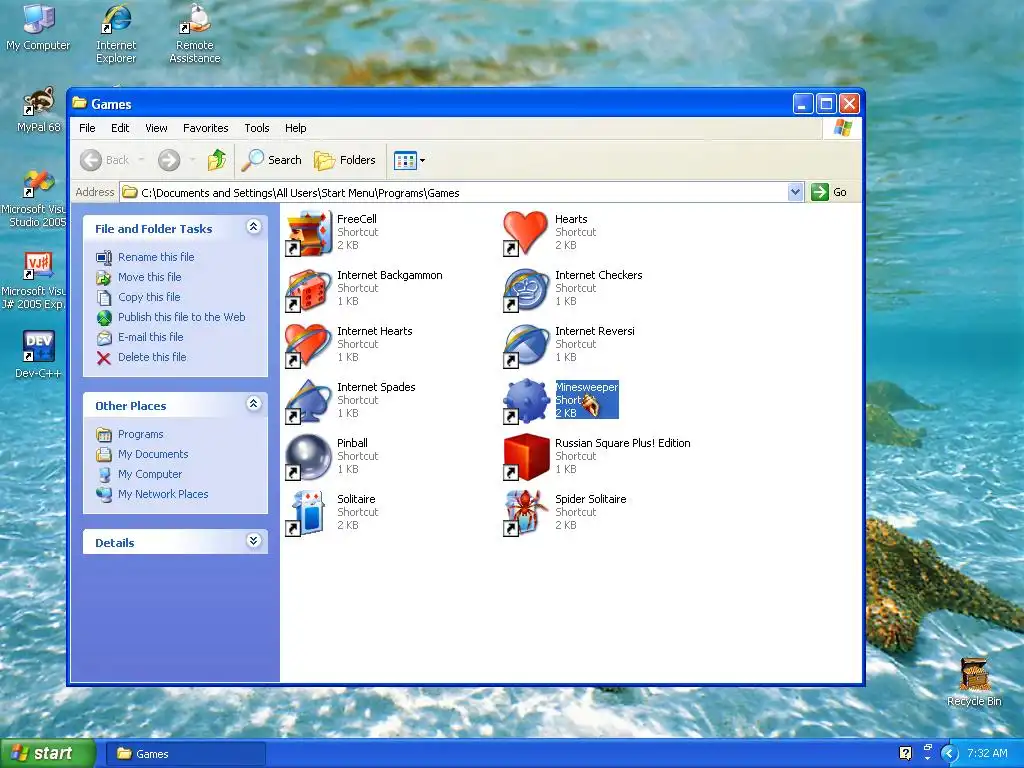Select the Solitaire cards icon
This screenshot has height=768, width=1024.
pyautogui.click(x=308, y=513)
